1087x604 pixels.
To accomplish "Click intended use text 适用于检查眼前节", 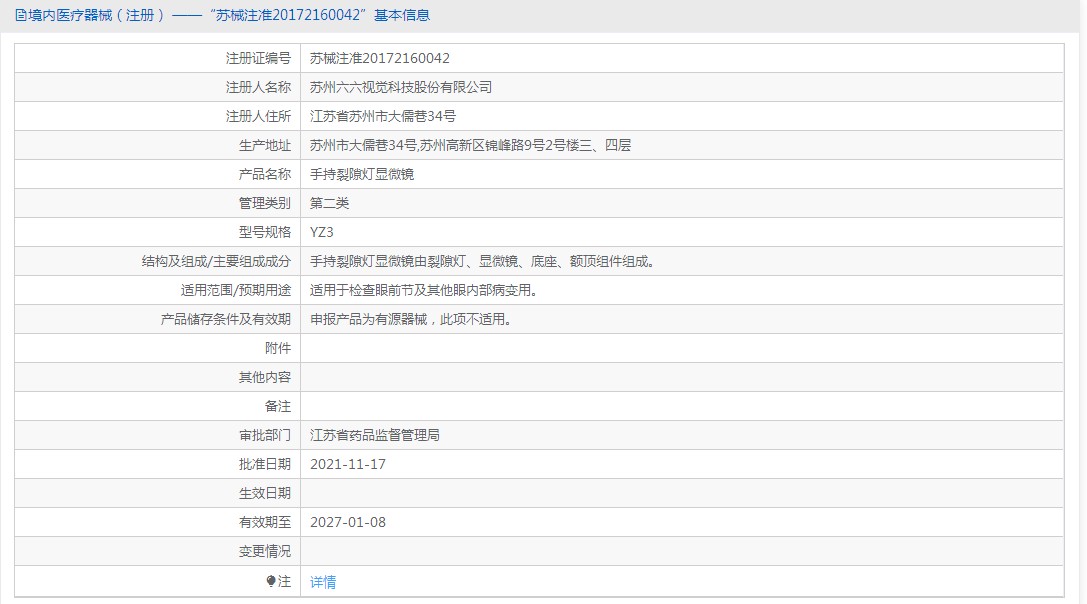I will (424, 291).
